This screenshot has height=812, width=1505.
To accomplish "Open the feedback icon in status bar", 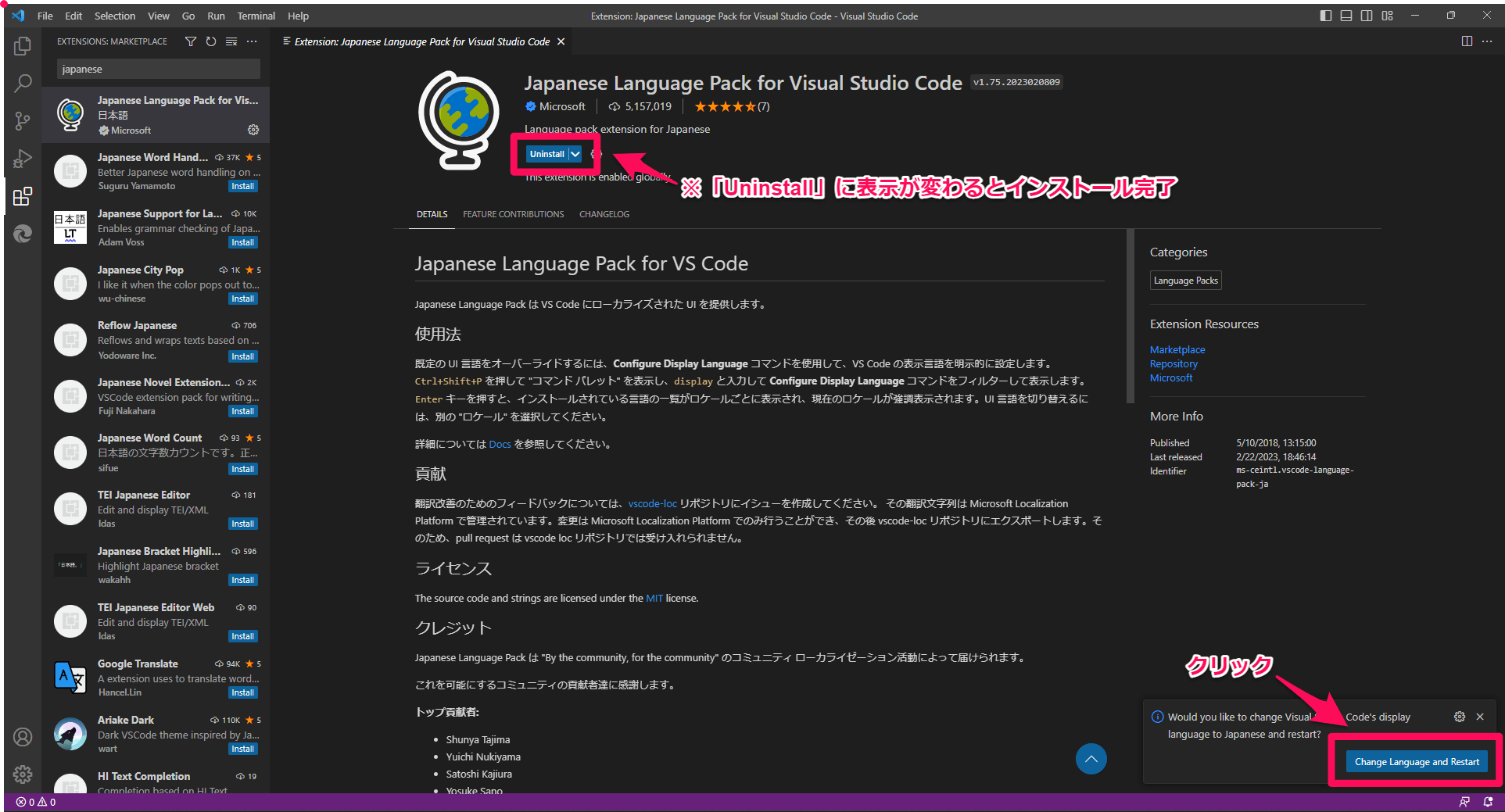I will point(1464,802).
